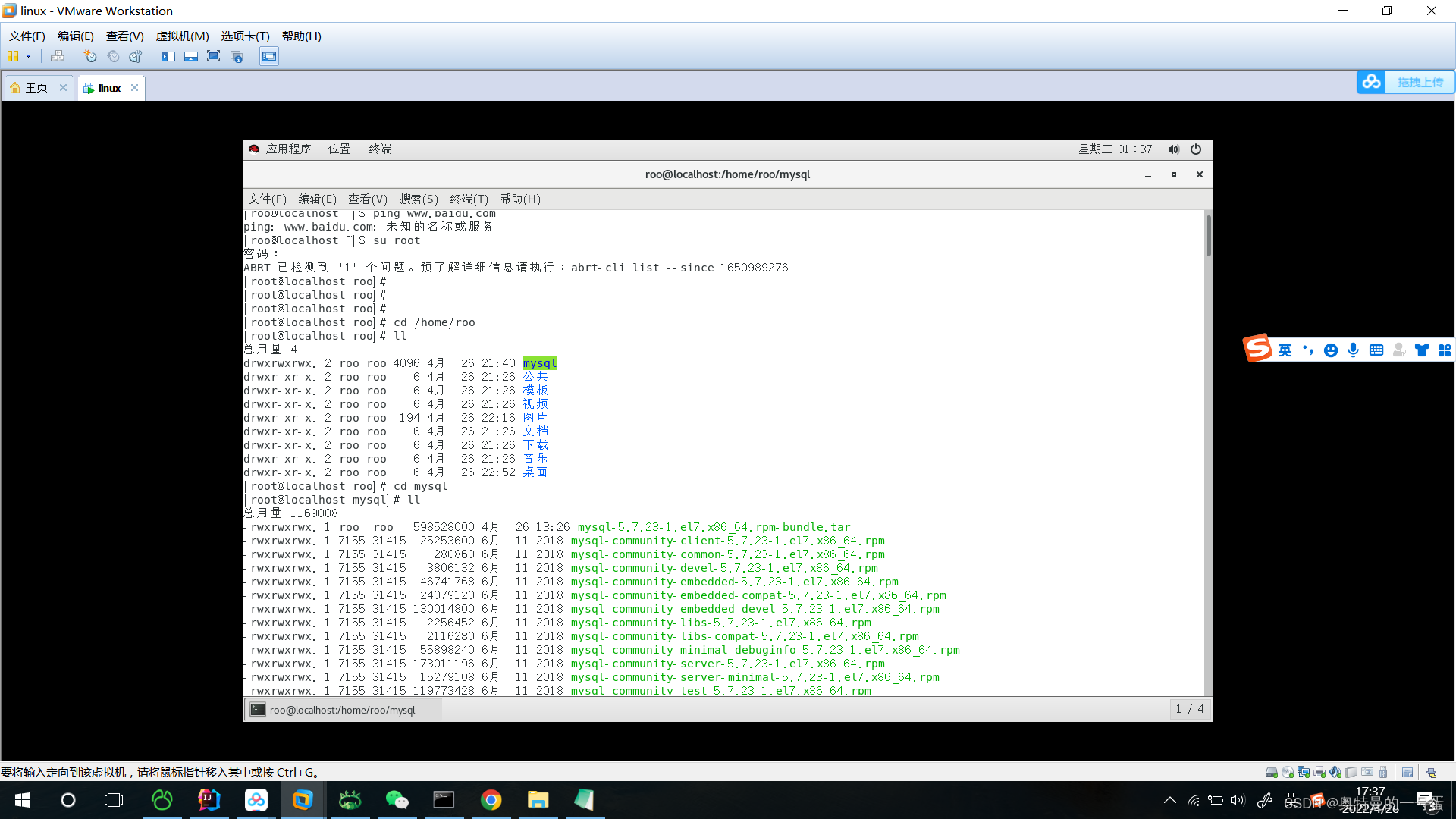Open VMware 编辑(E) menu
Image resolution: width=1456 pixels, height=819 pixels.
[75, 36]
